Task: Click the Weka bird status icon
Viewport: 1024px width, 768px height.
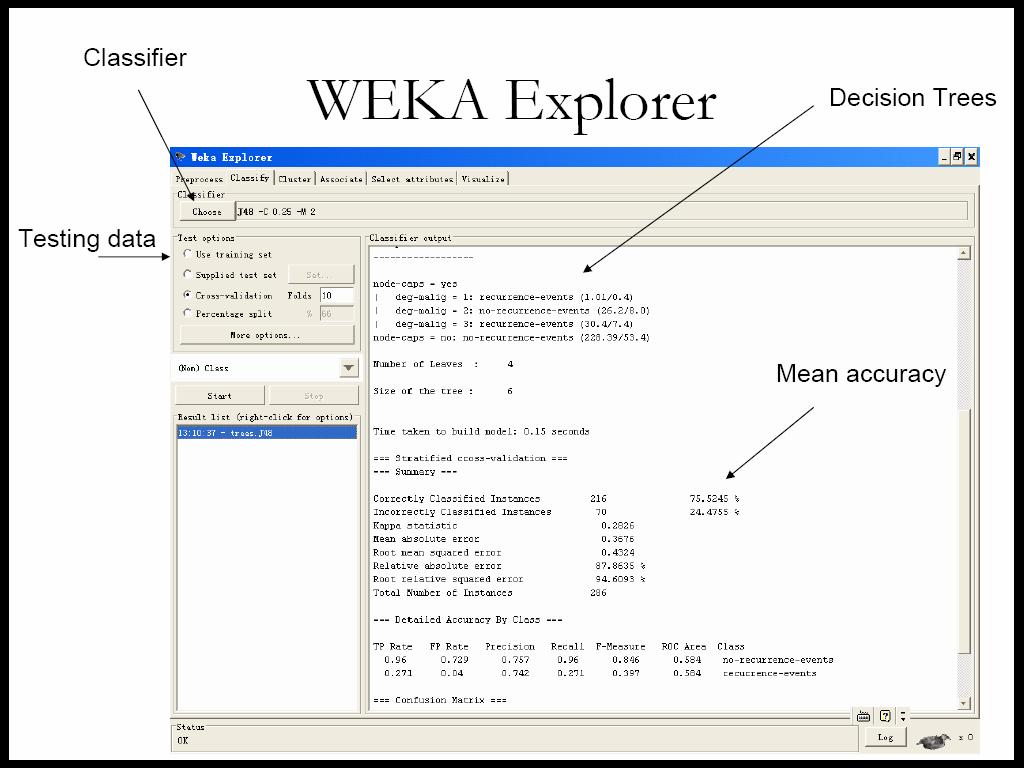Action: 933,740
